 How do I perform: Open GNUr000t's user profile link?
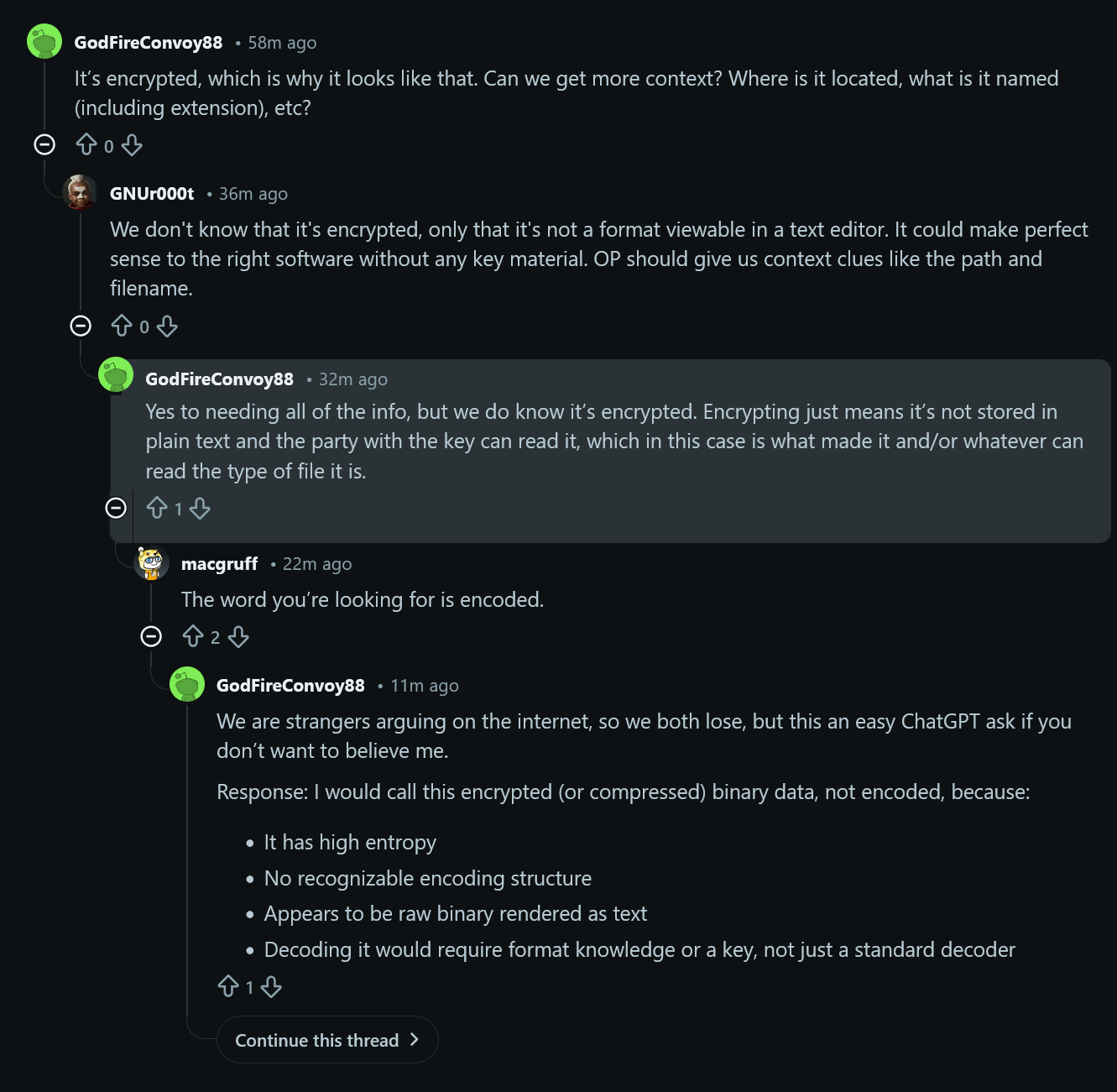tap(152, 194)
